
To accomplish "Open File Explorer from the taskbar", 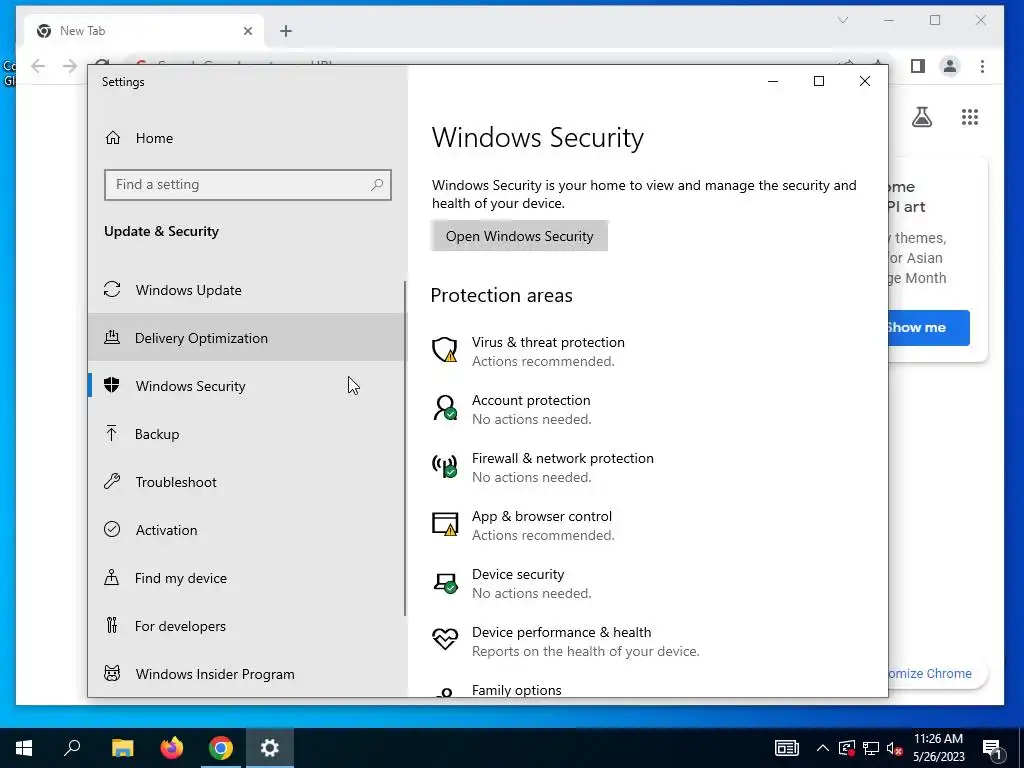I will (122, 748).
